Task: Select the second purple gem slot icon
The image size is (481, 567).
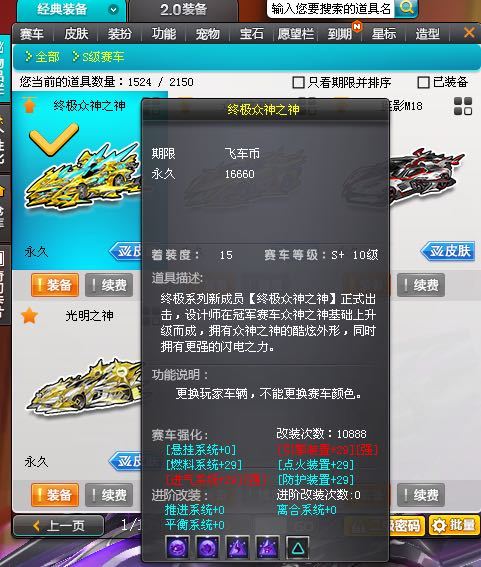Action: (207, 547)
